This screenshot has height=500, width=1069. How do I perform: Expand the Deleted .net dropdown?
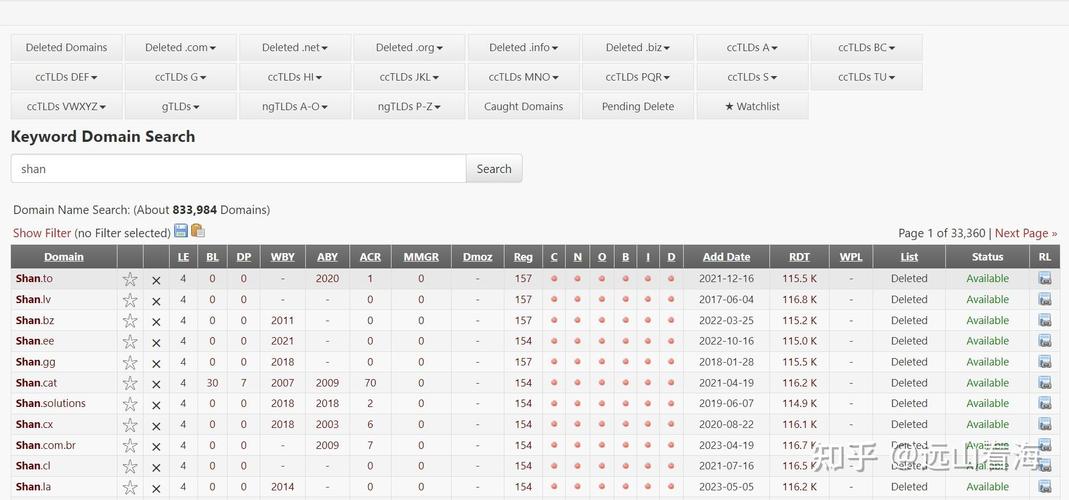pyautogui.click(x=295, y=48)
